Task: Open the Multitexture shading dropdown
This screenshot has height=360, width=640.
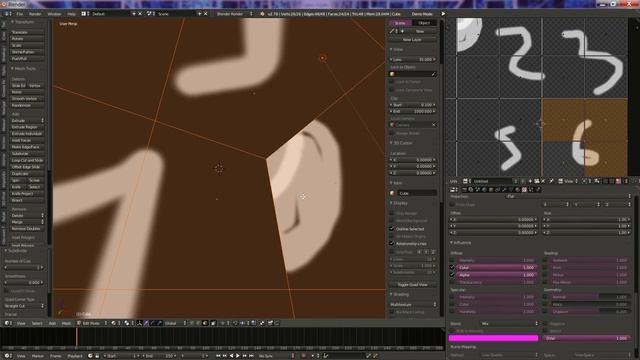Action: 413,304
